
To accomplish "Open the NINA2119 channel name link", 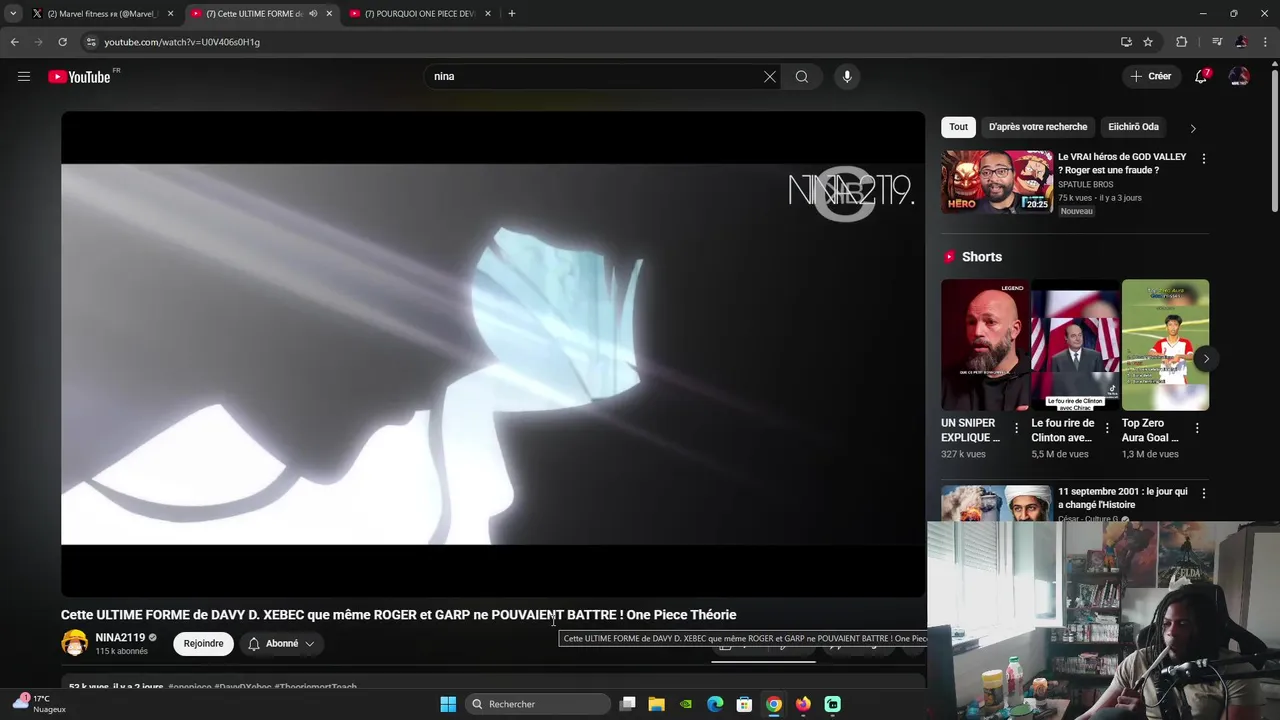I will [x=120, y=637].
